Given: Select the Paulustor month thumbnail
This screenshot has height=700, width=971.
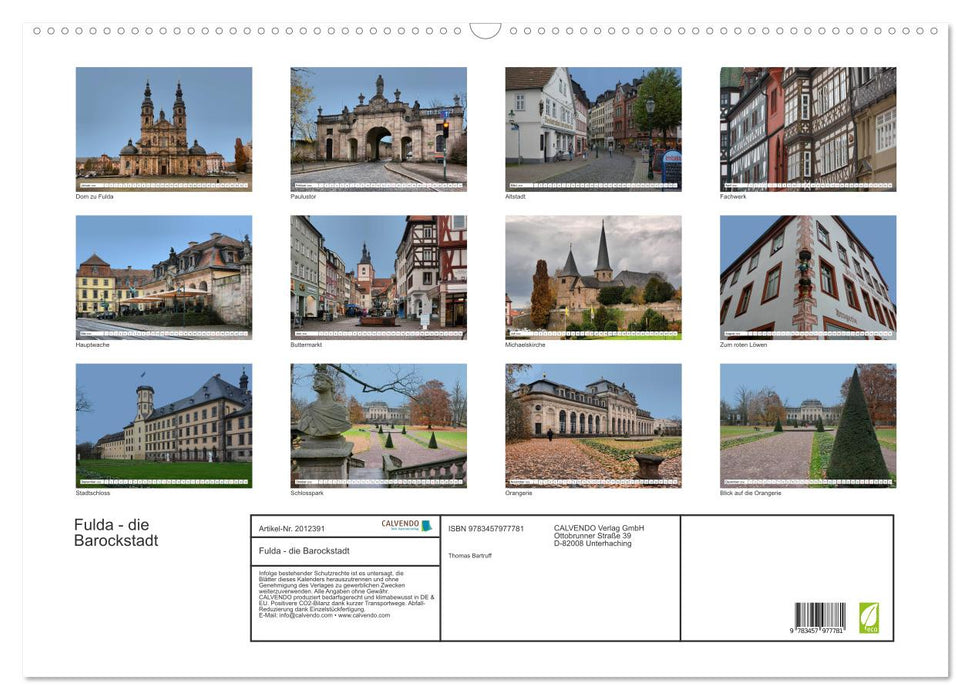Looking at the screenshot, I should pos(378,128).
